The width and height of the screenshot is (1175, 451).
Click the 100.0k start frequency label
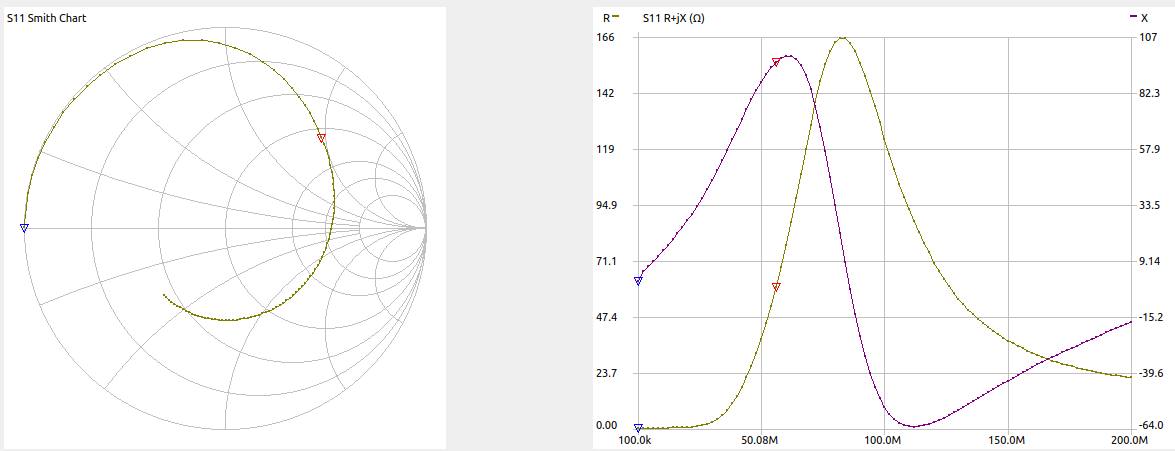(638, 440)
